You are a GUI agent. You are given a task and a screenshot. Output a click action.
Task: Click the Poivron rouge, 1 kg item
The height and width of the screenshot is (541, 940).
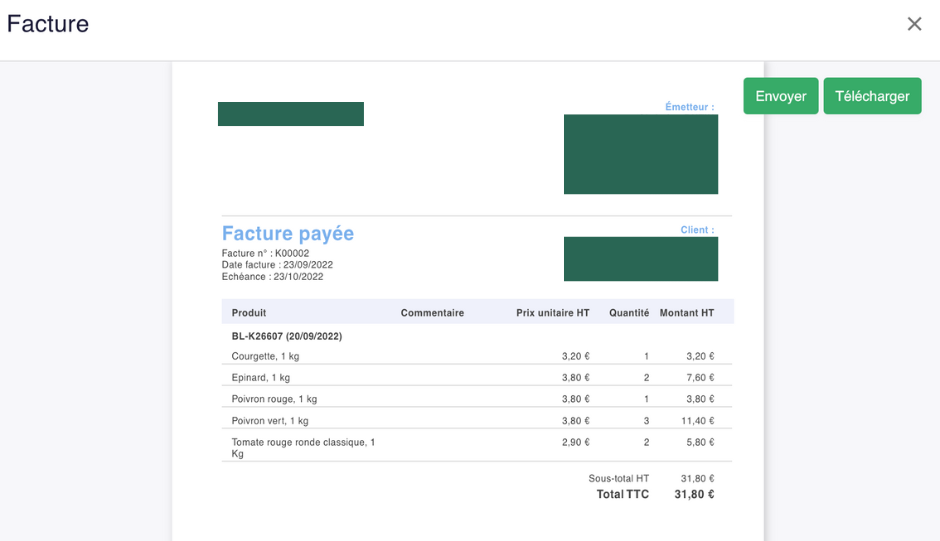[x=274, y=399]
